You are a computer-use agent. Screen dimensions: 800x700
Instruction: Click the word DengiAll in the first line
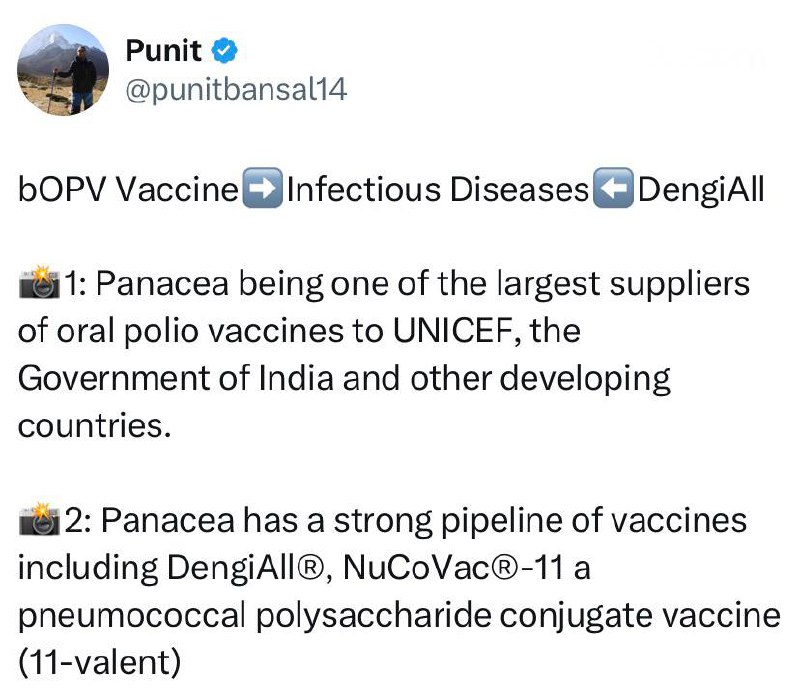tap(700, 189)
